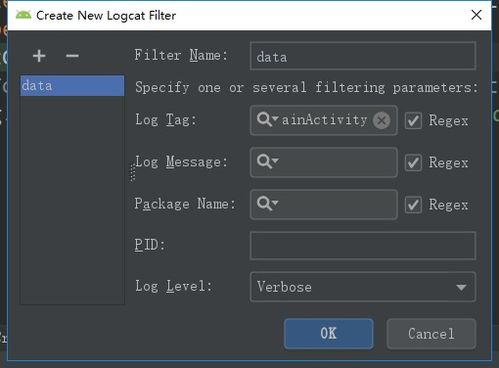Viewport: 499px width, 368px height.
Task: Cancel the filter dialog
Action: [x=431, y=334]
